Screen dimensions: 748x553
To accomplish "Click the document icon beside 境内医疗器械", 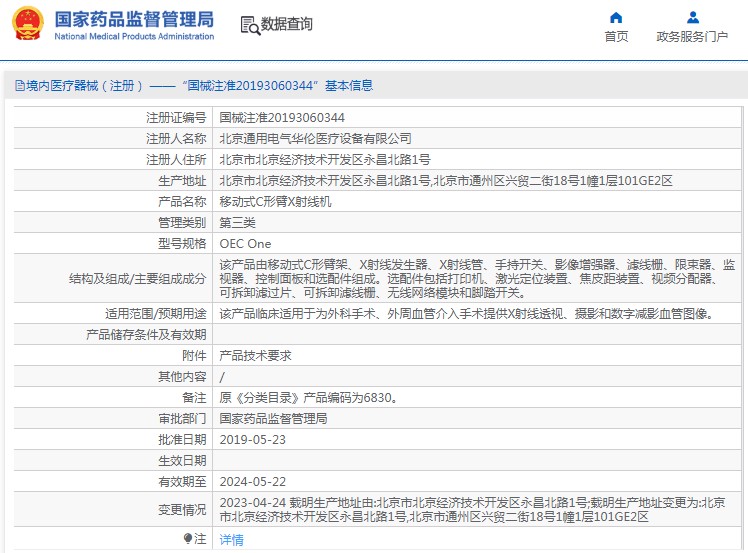I will [20, 86].
